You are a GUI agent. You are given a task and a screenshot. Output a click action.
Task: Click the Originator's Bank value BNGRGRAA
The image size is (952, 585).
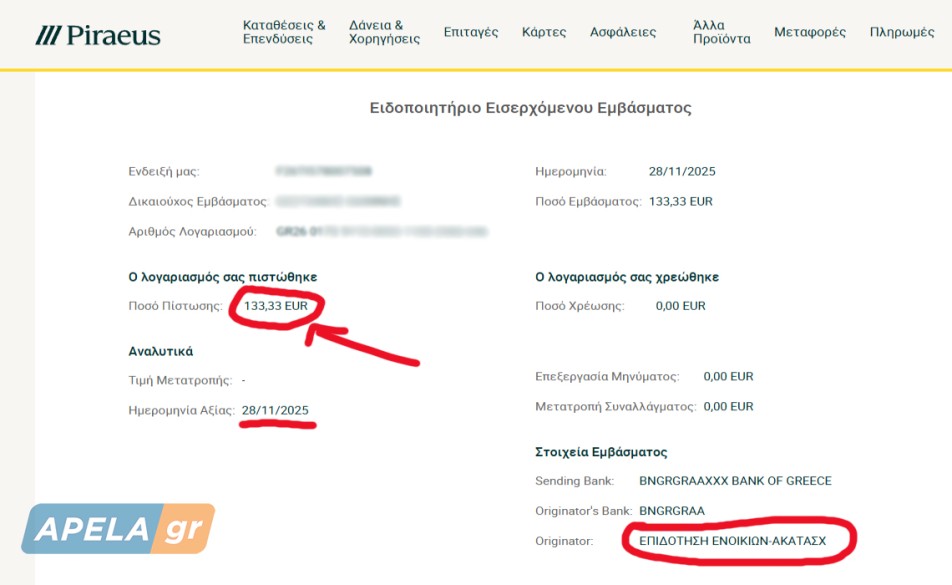pyautogui.click(x=672, y=511)
